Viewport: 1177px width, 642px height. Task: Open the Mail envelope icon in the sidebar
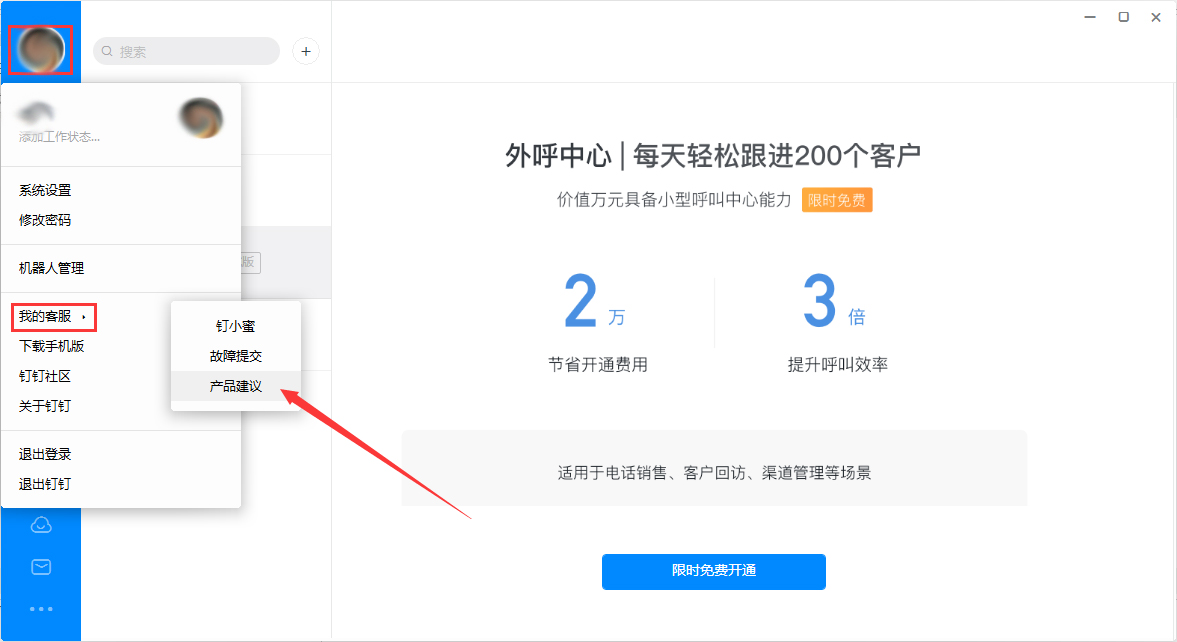(40, 566)
